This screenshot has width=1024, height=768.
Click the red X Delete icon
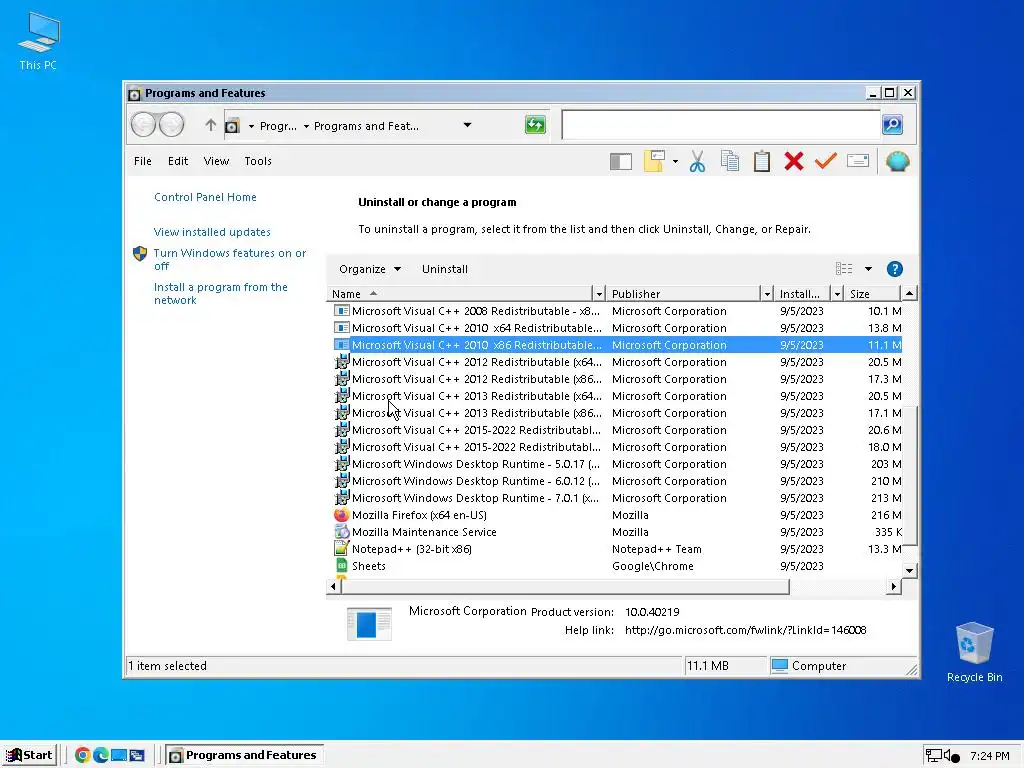(x=793, y=161)
